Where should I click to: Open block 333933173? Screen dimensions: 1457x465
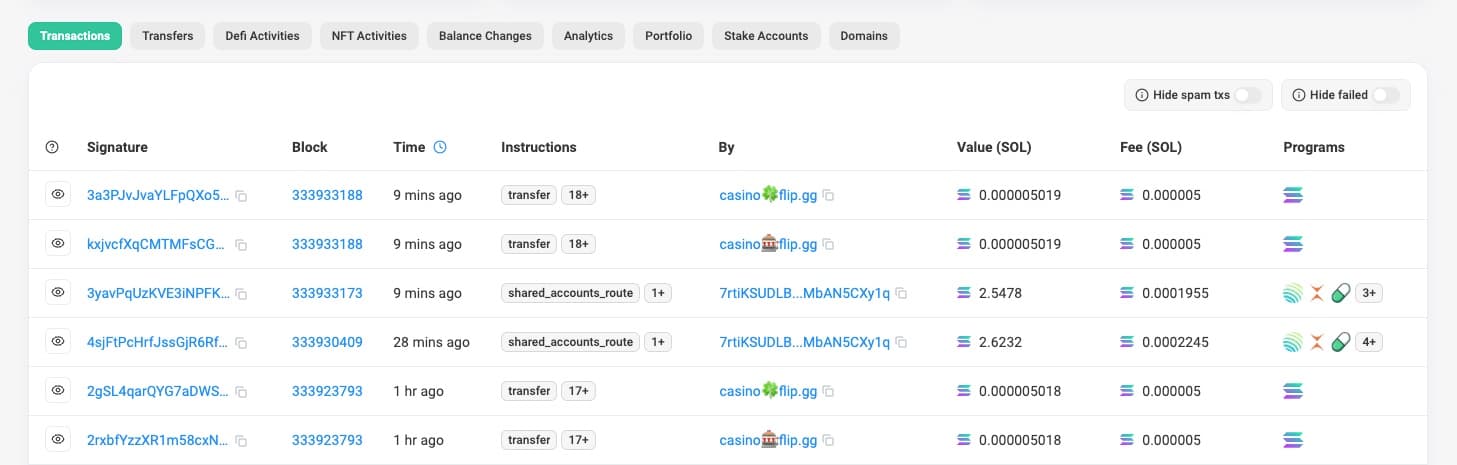[x=327, y=293]
